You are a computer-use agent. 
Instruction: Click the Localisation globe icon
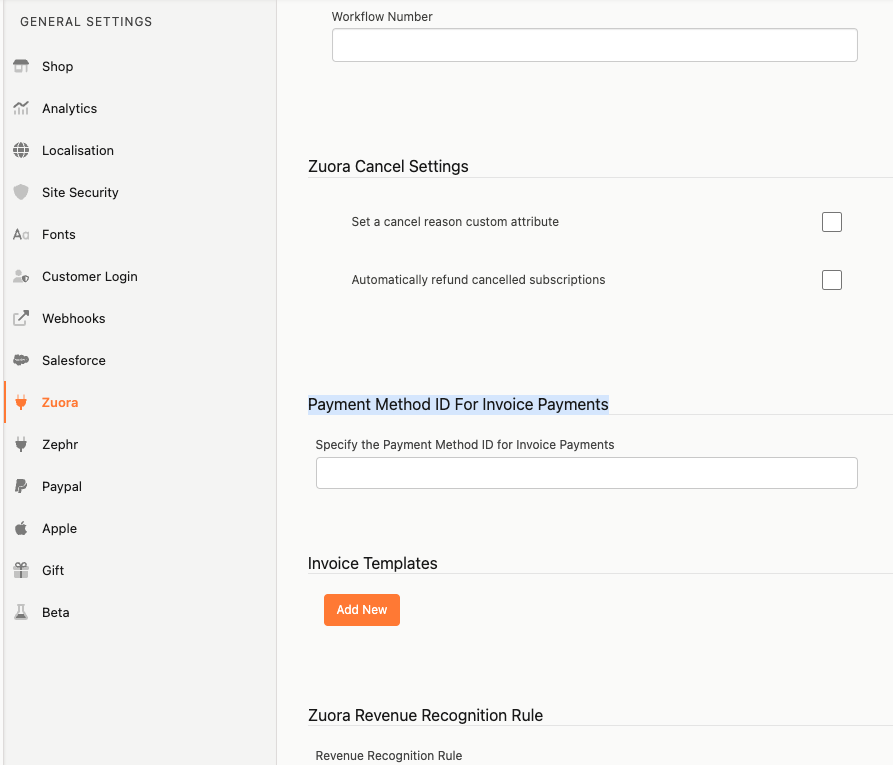point(21,150)
